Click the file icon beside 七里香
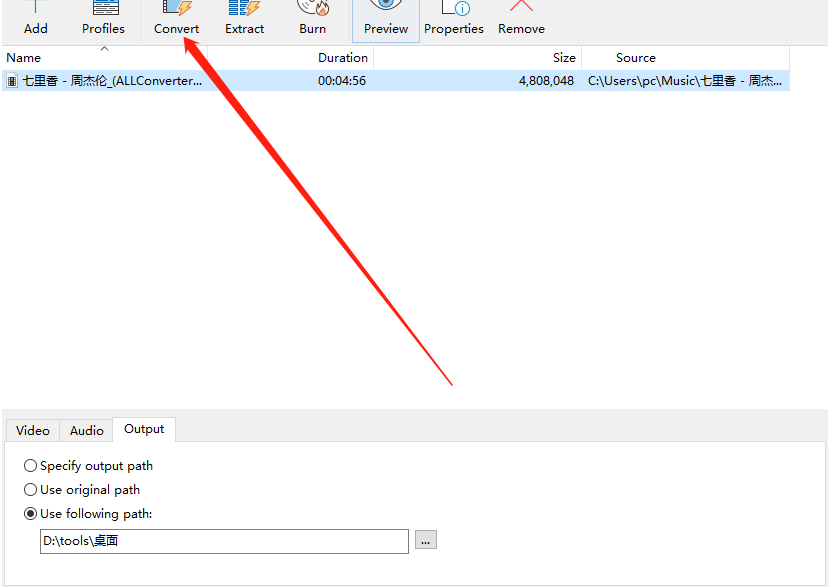The image size is (829, 587). (x=12, y=81)
